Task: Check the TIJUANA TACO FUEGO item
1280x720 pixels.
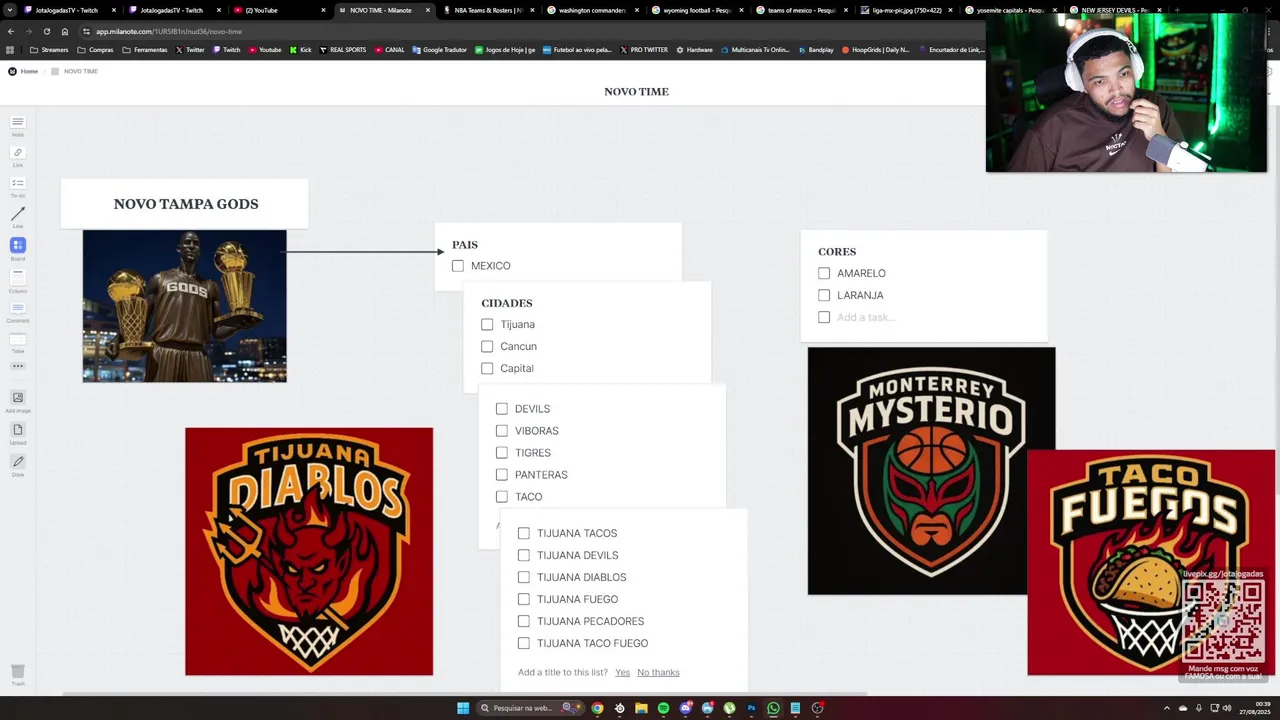Action: pos(524,643)
